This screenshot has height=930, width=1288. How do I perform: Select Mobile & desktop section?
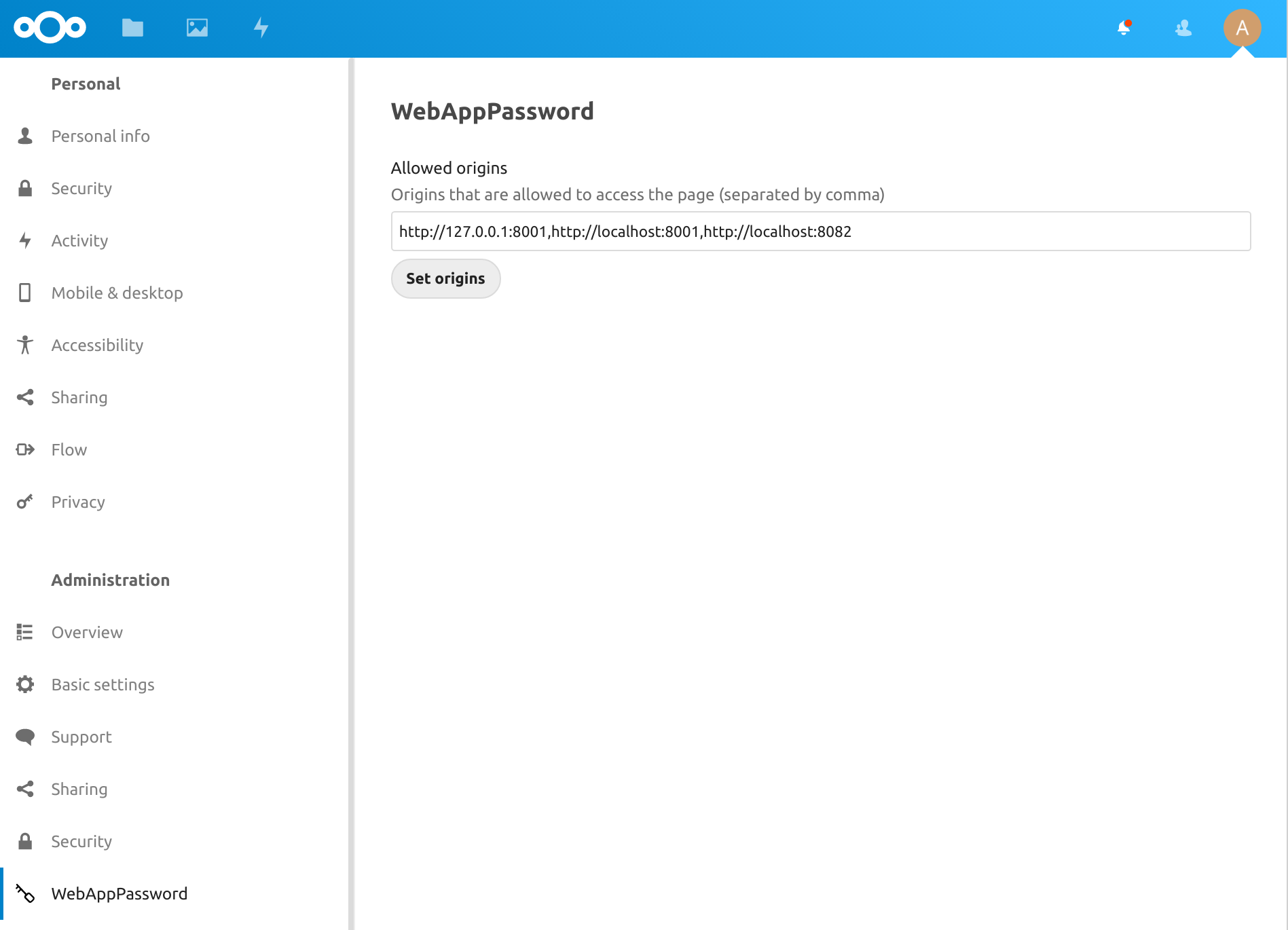117,293
